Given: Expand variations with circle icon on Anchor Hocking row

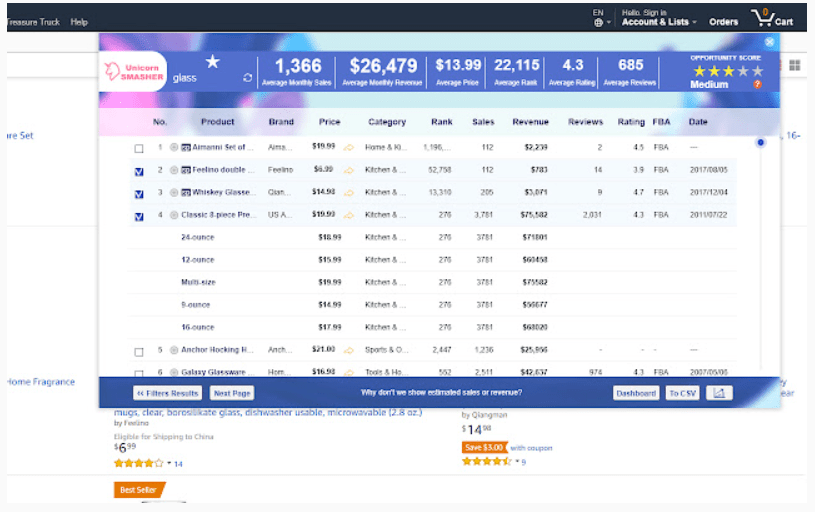Looking at the screenshot, I should click(174, 350).
